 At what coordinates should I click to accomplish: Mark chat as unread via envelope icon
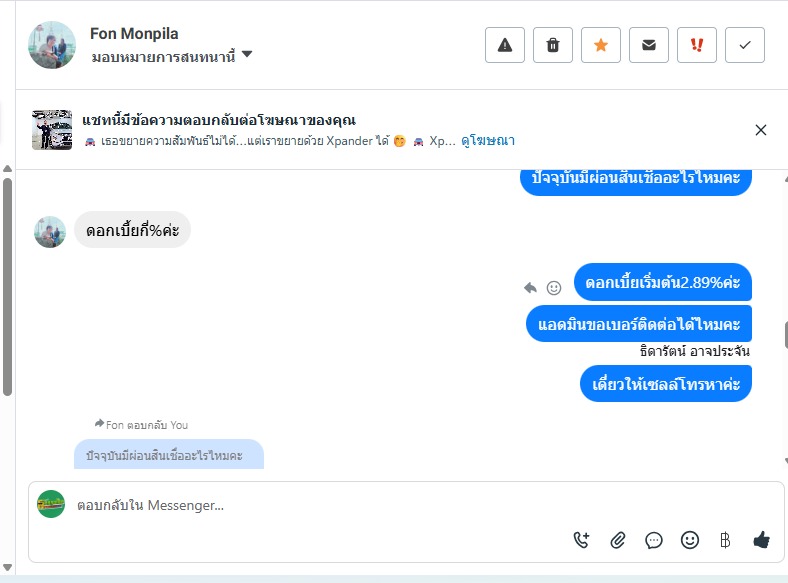(x=649, y=45)
